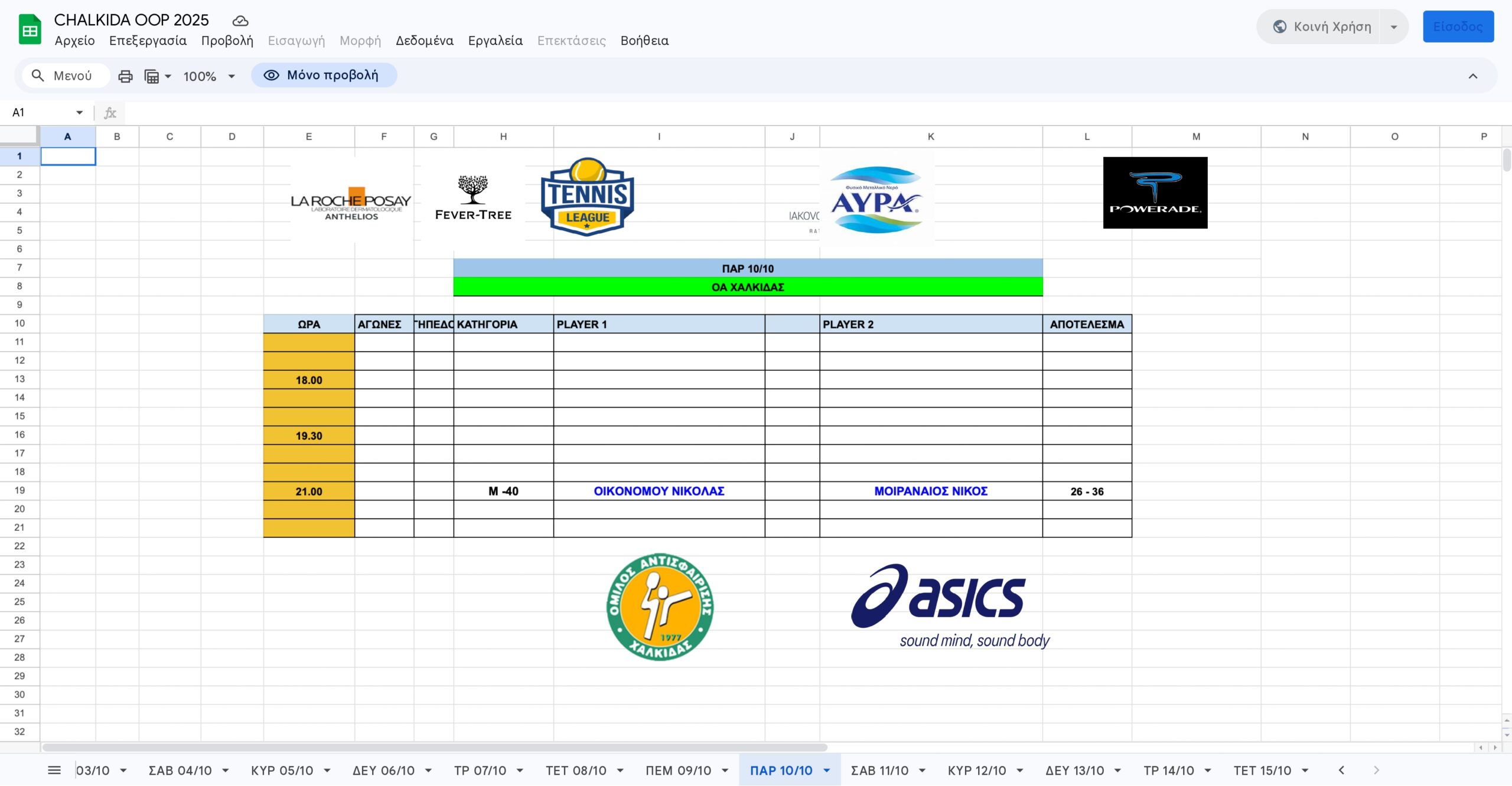The image size is (1512, 786).
Task: Open the Κοινή Χρήση dropdown arrow
Action: [1394, 27]
